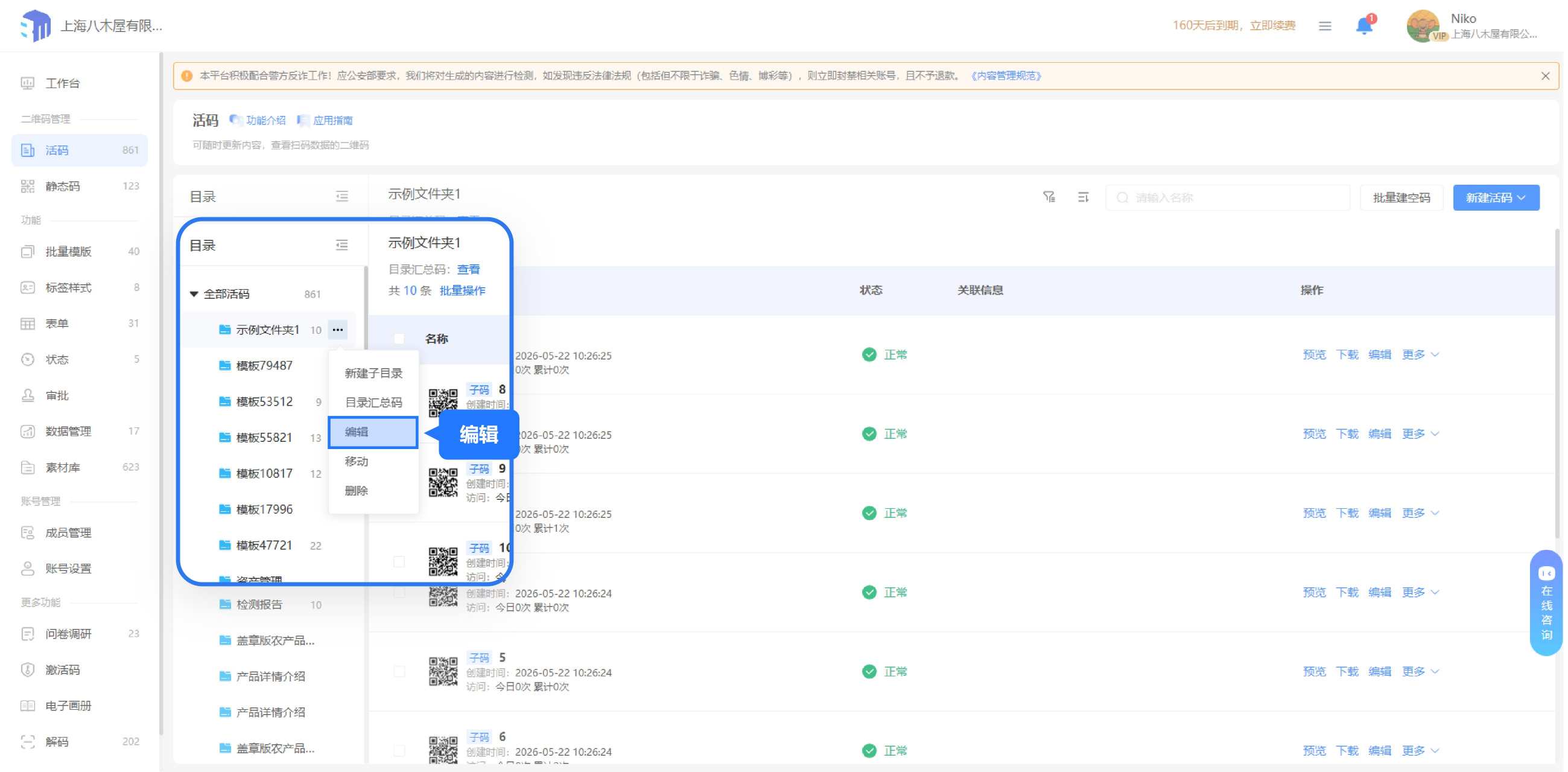Expand 更多 in the 子码 6 row
Image resolution: width=1568 pixels, height=772 pixels.
point(1420,750)
